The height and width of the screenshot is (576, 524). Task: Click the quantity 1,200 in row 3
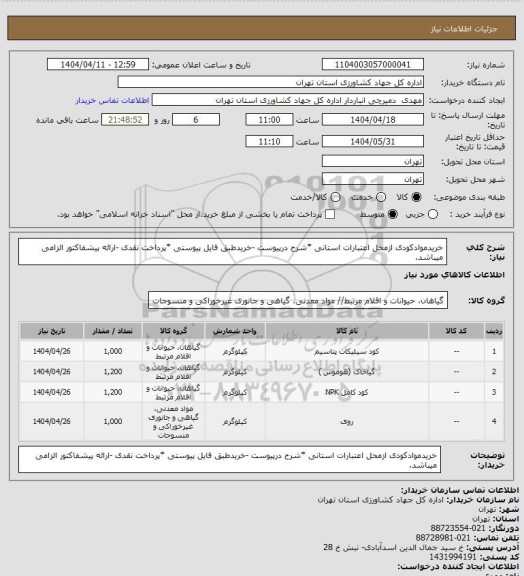[113, 392]
